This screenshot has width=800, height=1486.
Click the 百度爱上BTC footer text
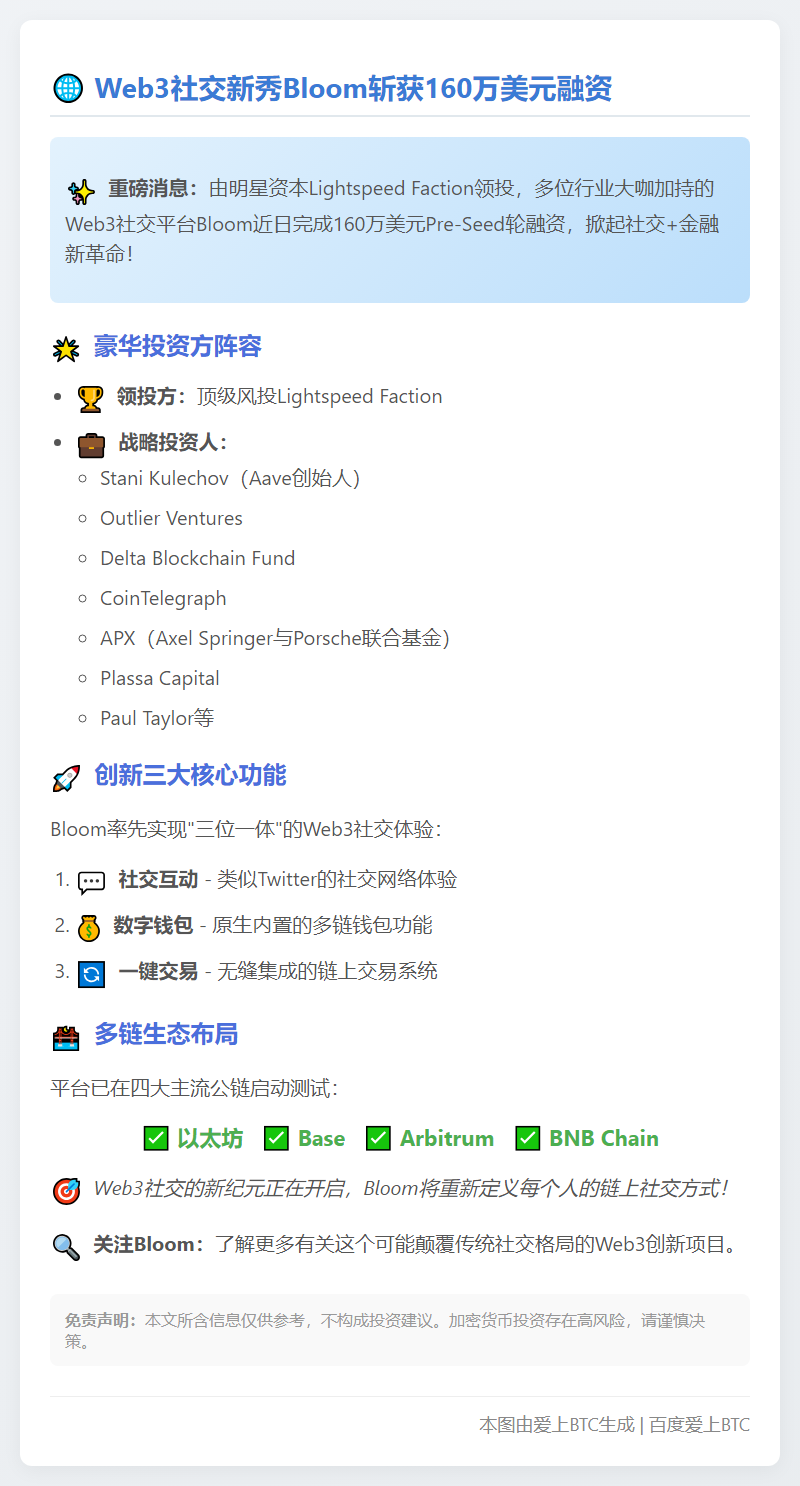pos(699,1425)
